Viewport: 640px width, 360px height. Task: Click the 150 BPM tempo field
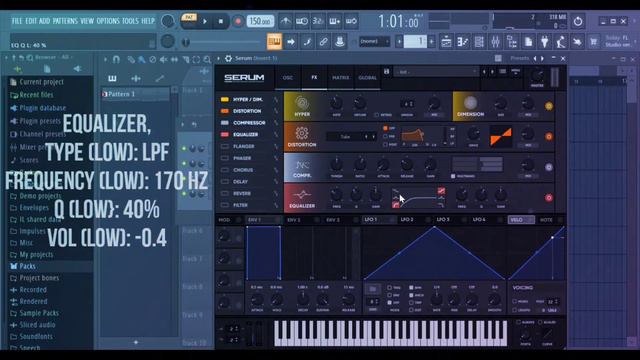coord(260,21)
